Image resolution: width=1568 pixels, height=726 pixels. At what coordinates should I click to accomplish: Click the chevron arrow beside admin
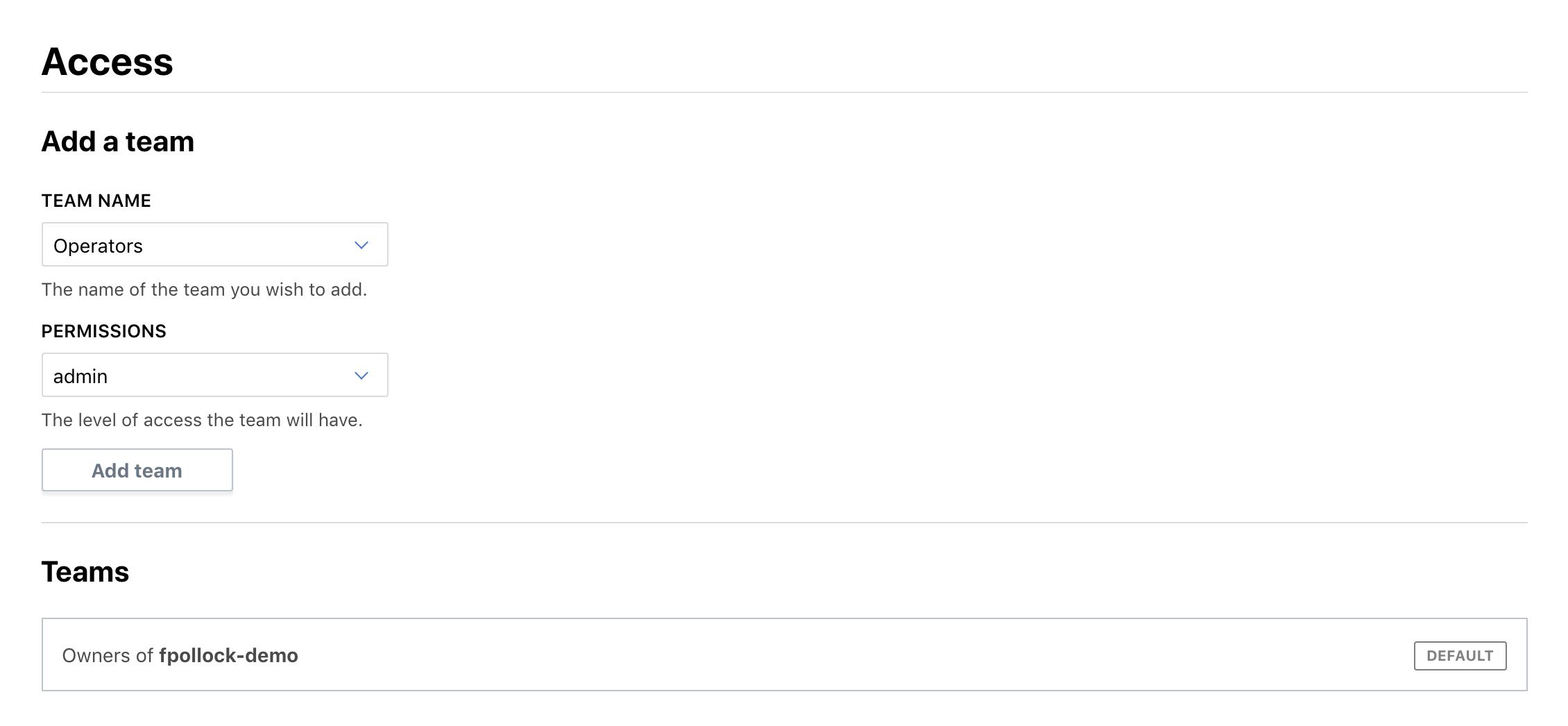[x=361, y=375]
